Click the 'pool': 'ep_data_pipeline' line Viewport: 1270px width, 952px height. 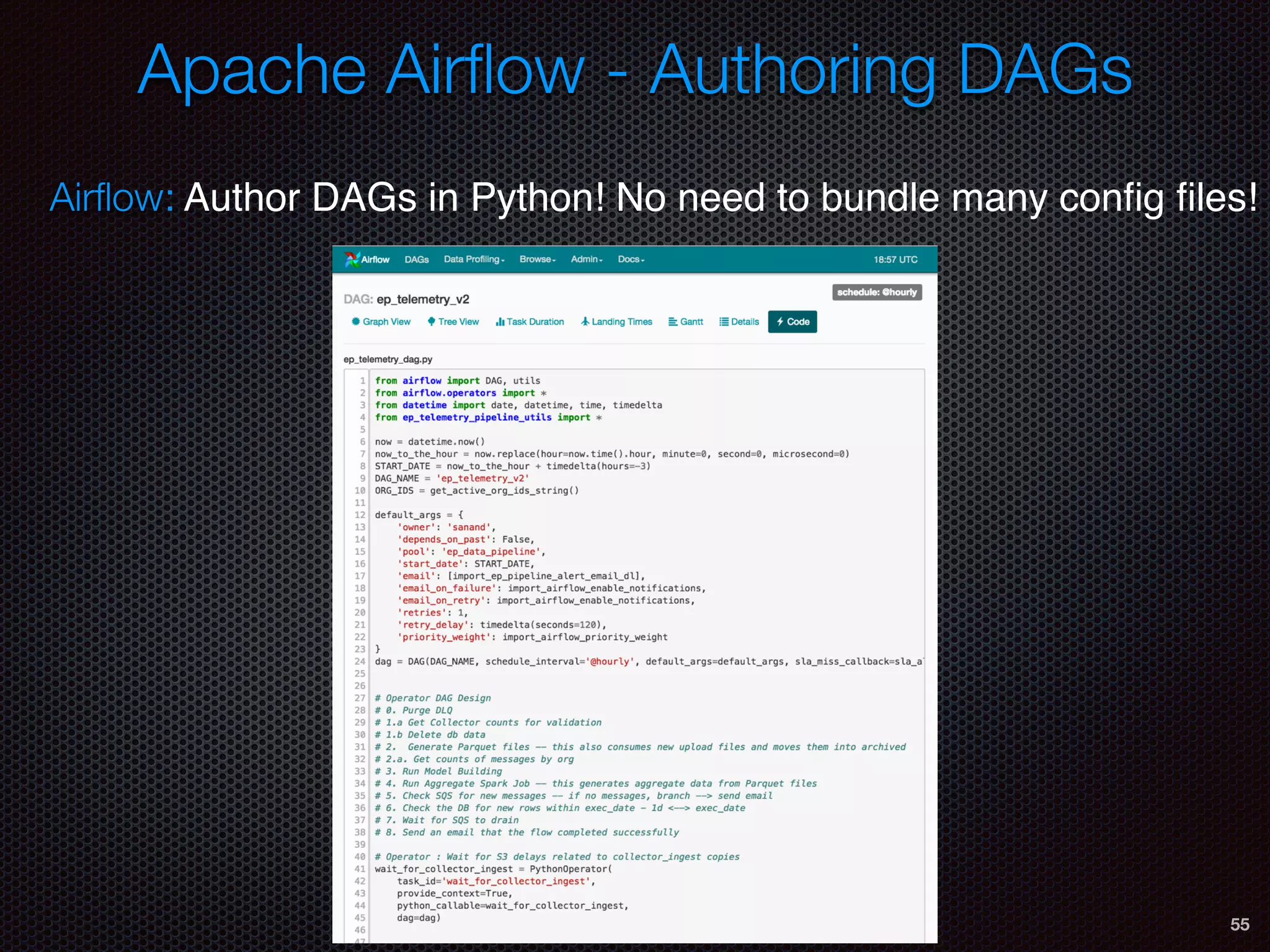471,552
